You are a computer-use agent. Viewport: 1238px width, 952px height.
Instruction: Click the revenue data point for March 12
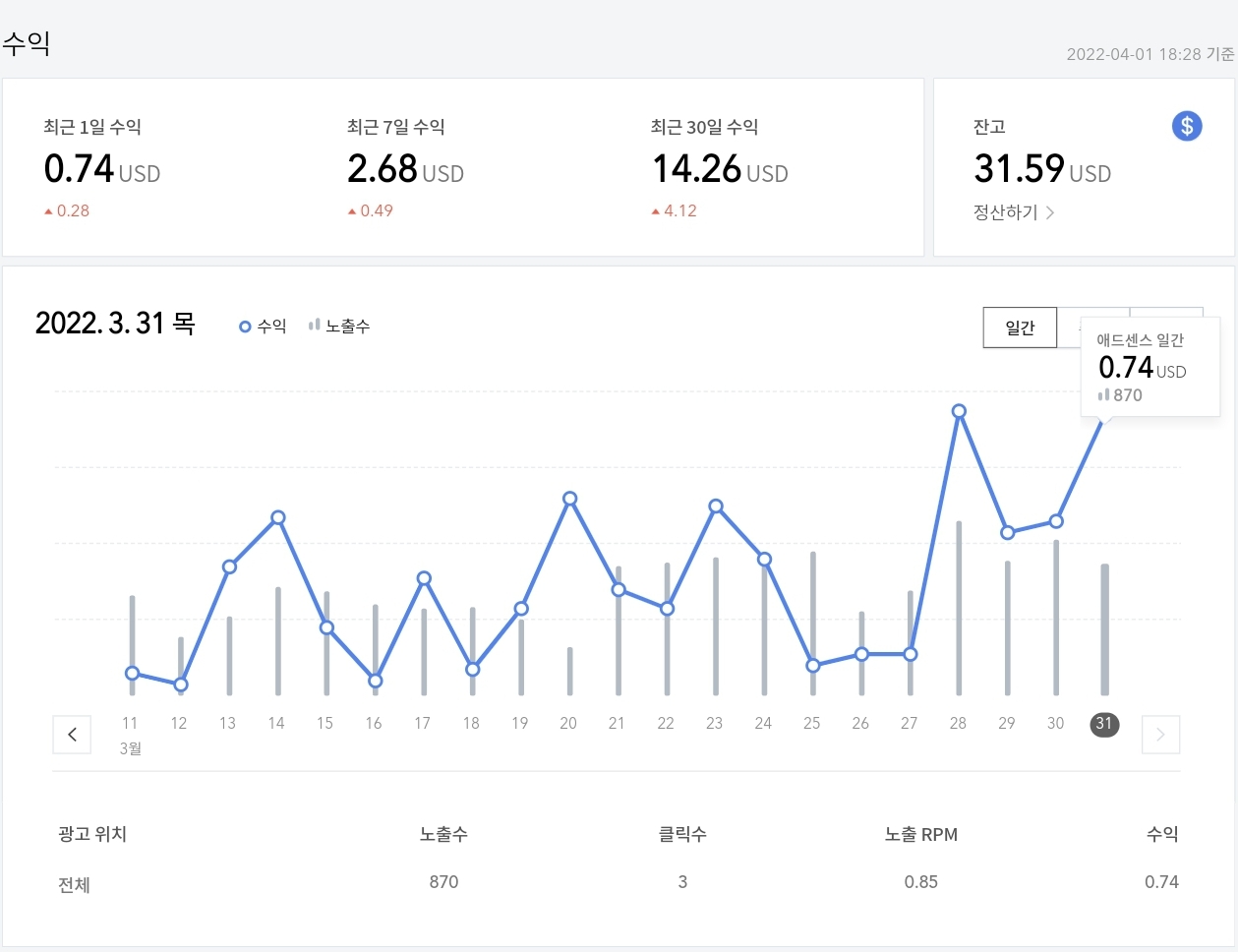coord(181,684)
